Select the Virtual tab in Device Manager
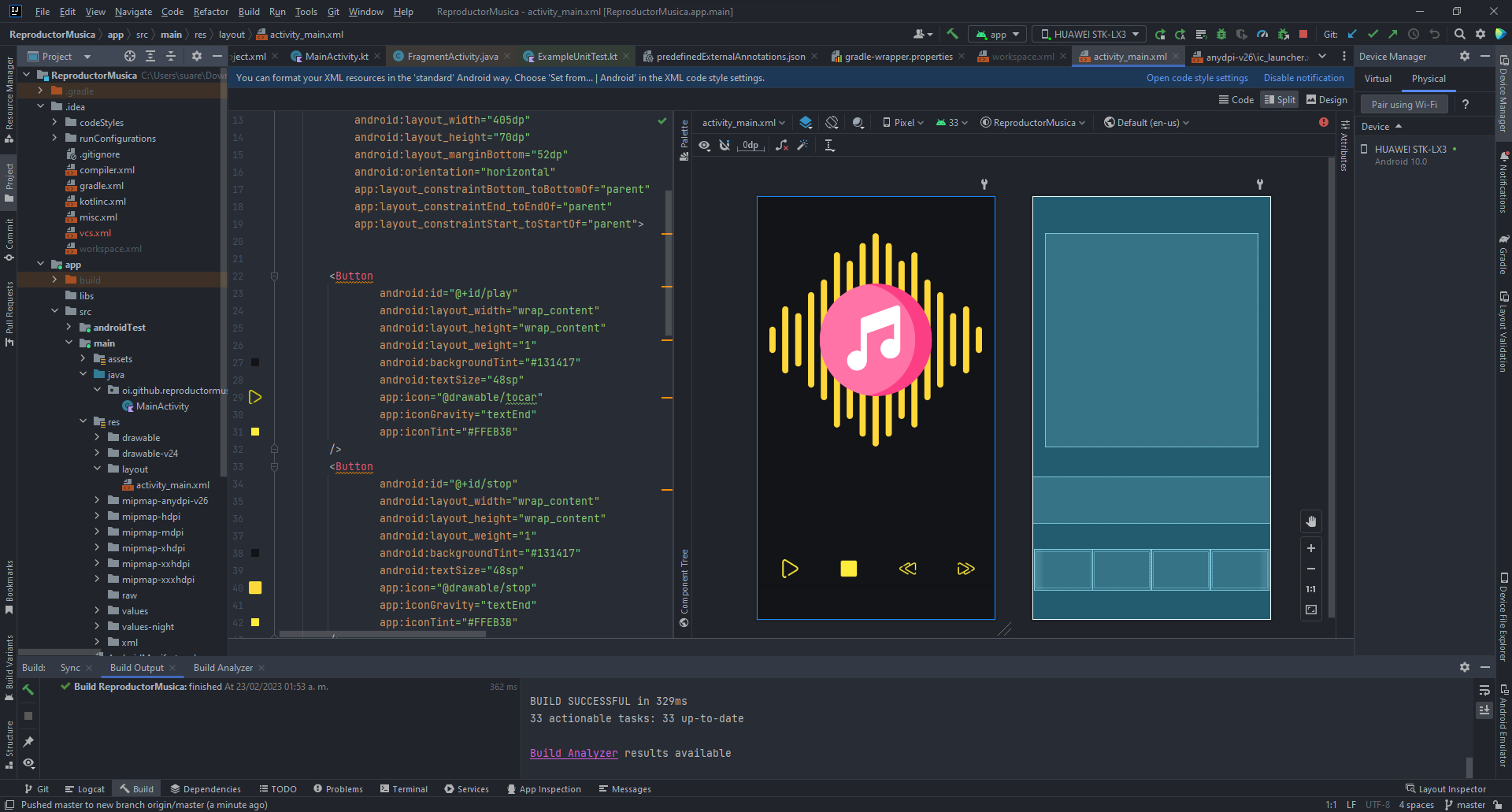The height and width of the screenshot is (812, 1512). pyautogui.click(x=1377, y=79)
